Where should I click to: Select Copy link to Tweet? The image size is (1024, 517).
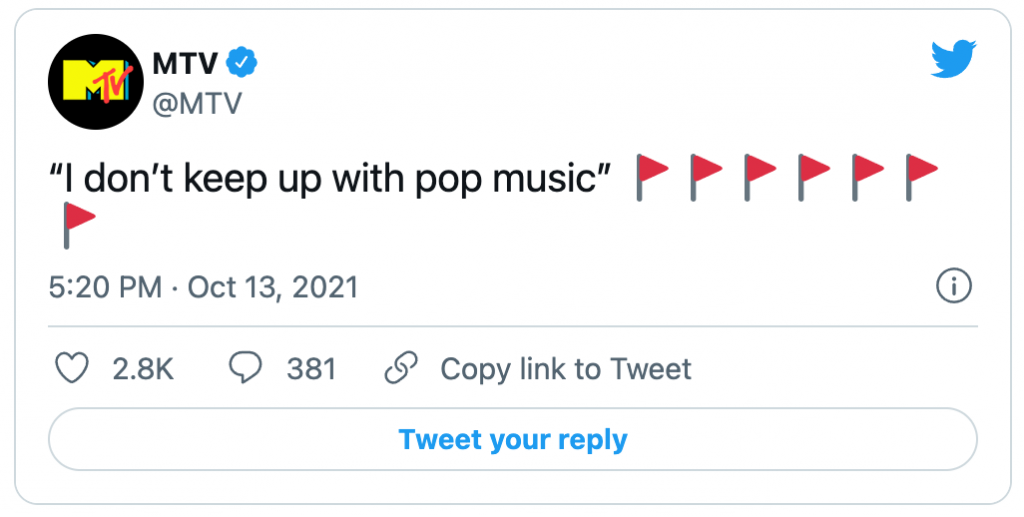coord(566,369)
